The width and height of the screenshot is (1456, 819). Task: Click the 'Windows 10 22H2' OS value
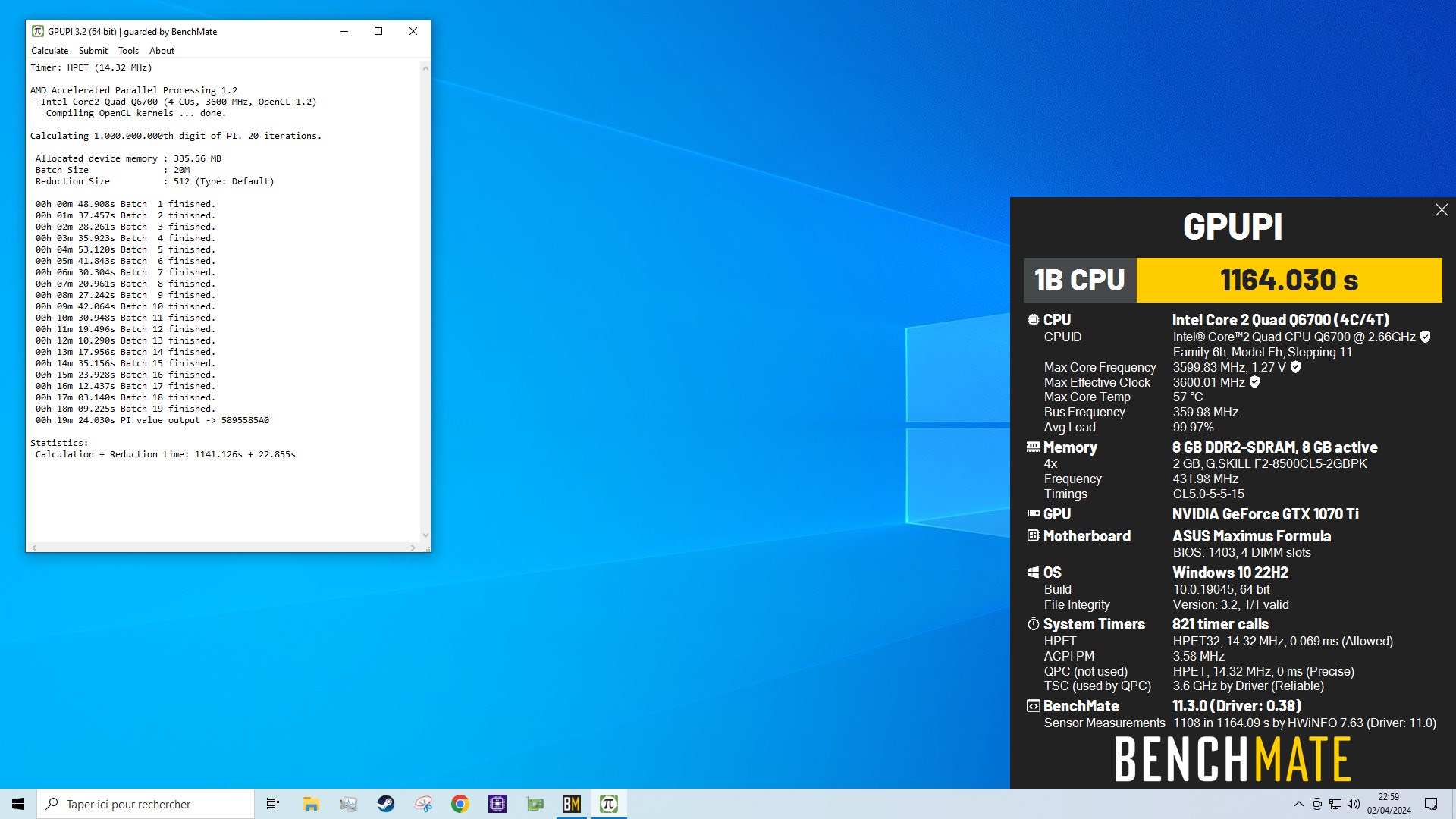click(1230, 573)
